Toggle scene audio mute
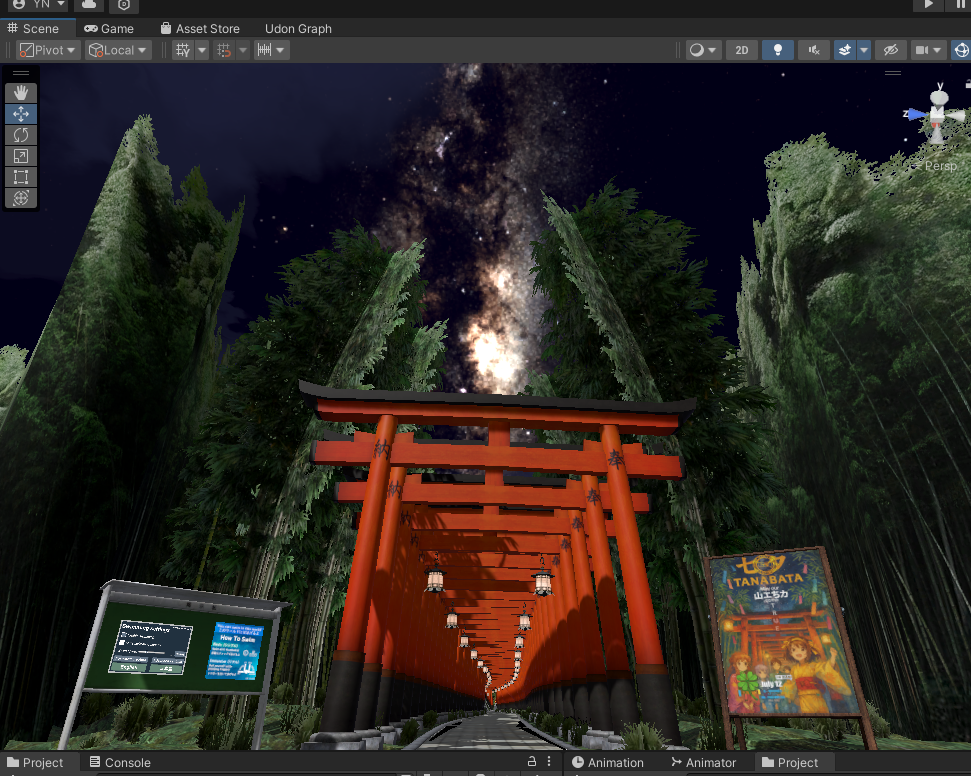Screen dimensions: 971x776 click(x=814, y=50)
